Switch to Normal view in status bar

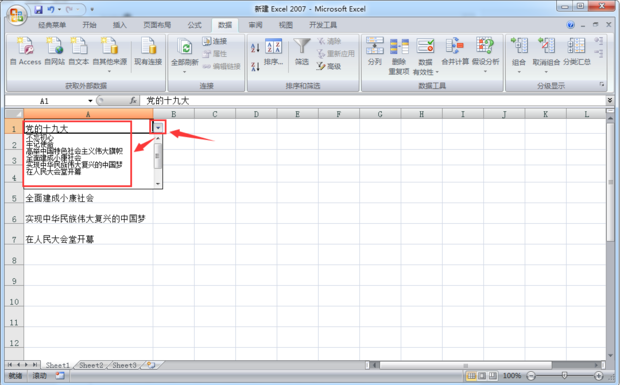coord(471,376)
